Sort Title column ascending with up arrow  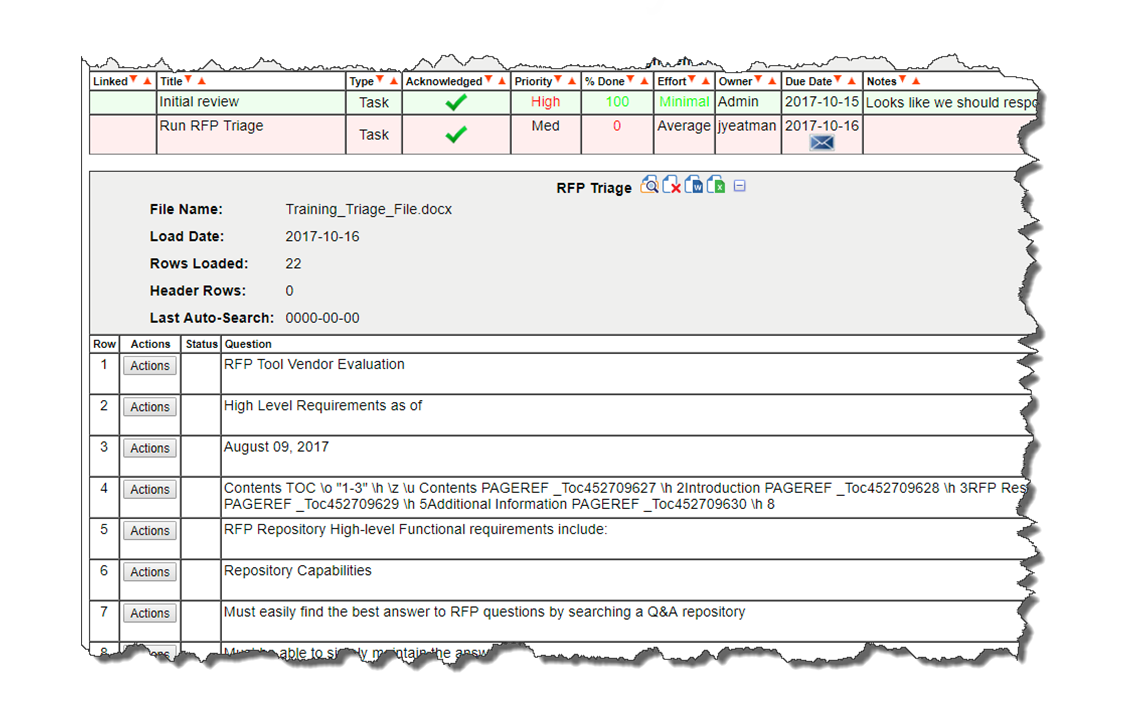[201, 80]
